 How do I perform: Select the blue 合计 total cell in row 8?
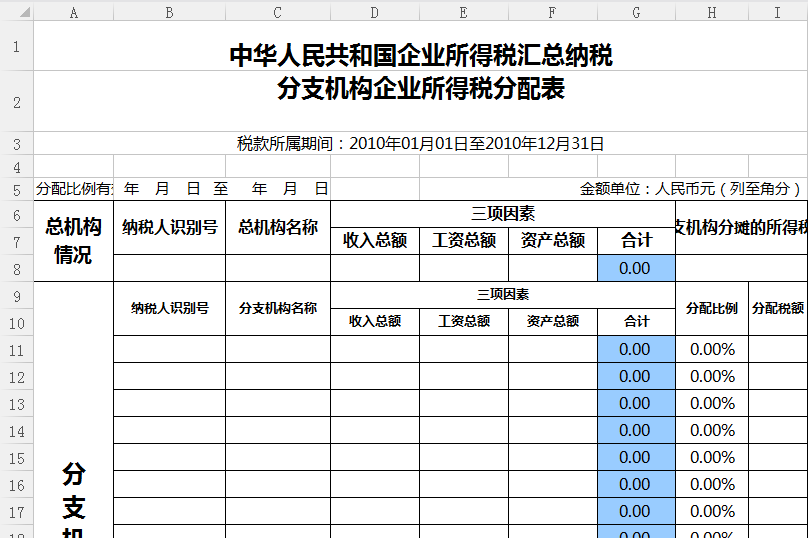pos(636,268)
